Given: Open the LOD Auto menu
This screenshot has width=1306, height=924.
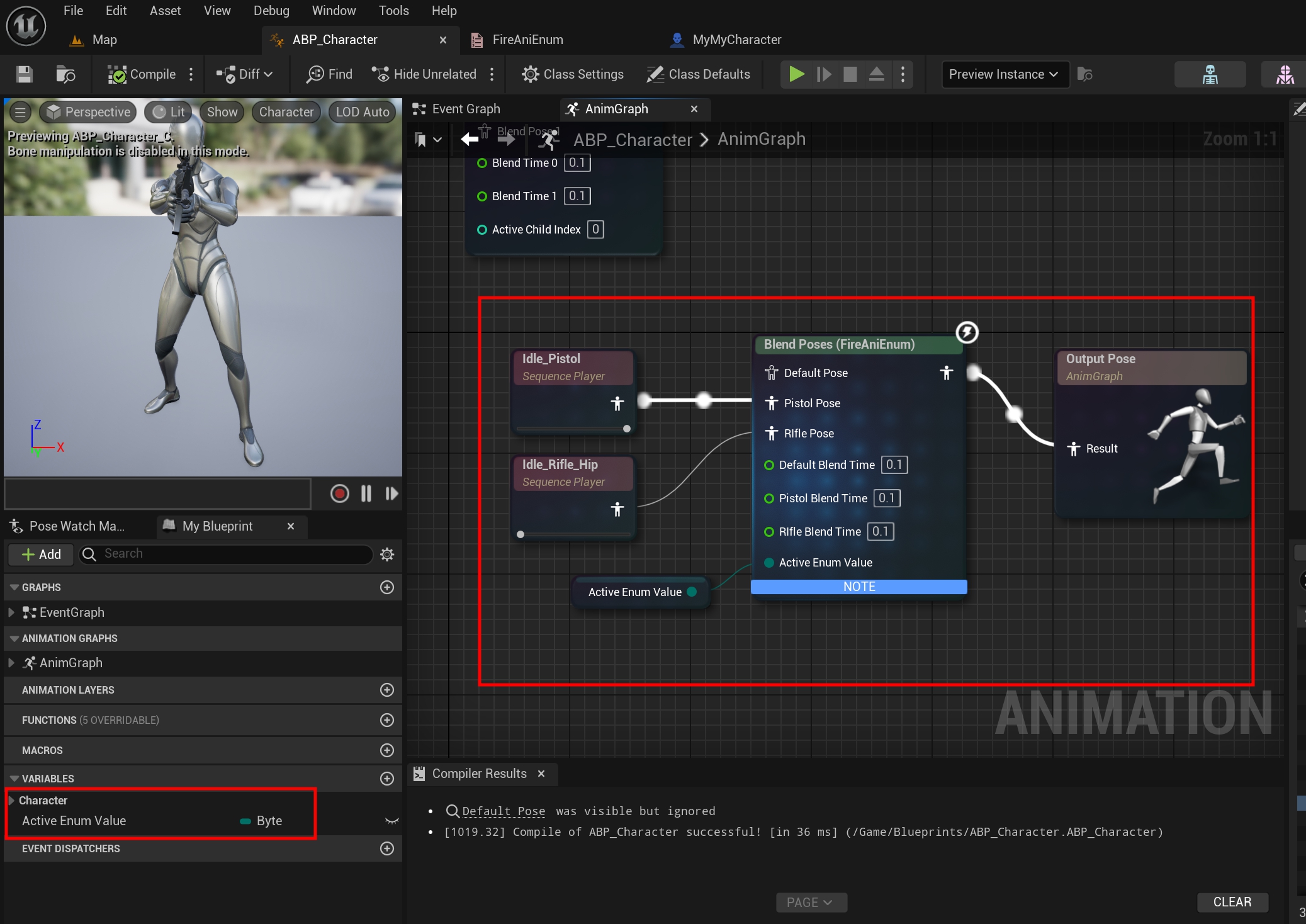Looking at the screenshot, I should pyautogui.click(x=362, y=112).
